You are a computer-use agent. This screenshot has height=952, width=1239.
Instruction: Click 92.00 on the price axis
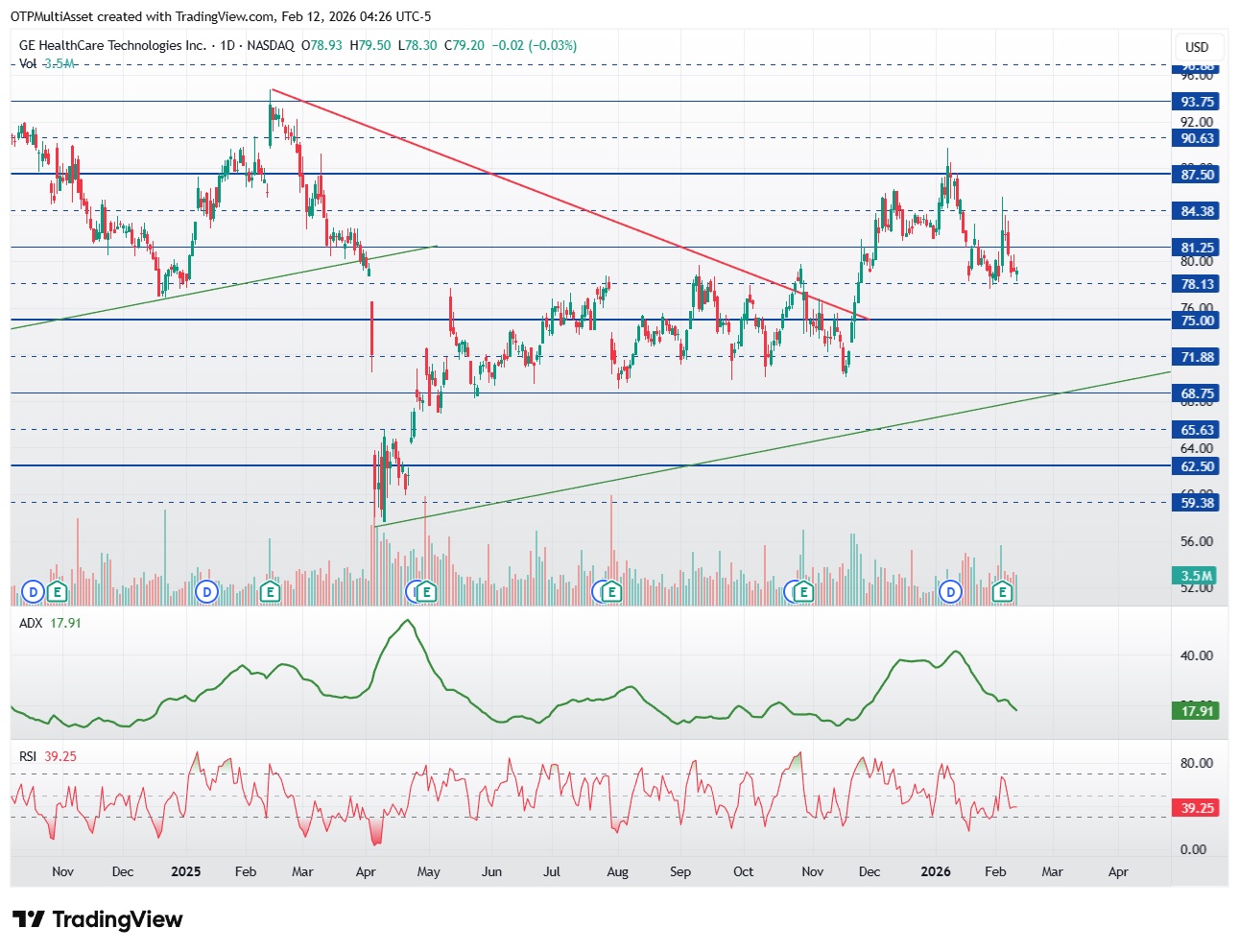(x=1197, y=122)
